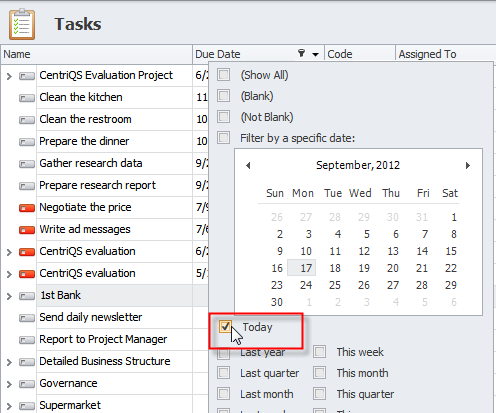The image size is (496, 413).
Task: Pick September 25 on the calendar
Action: tap(335, 285)
